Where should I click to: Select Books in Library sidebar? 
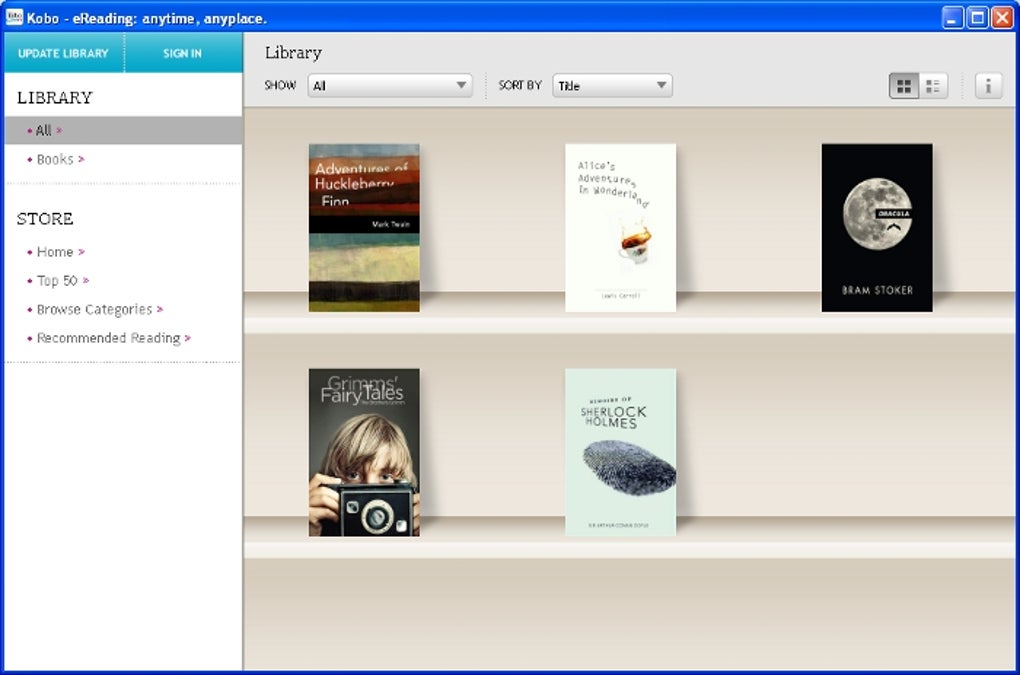(x=55, y=159)
